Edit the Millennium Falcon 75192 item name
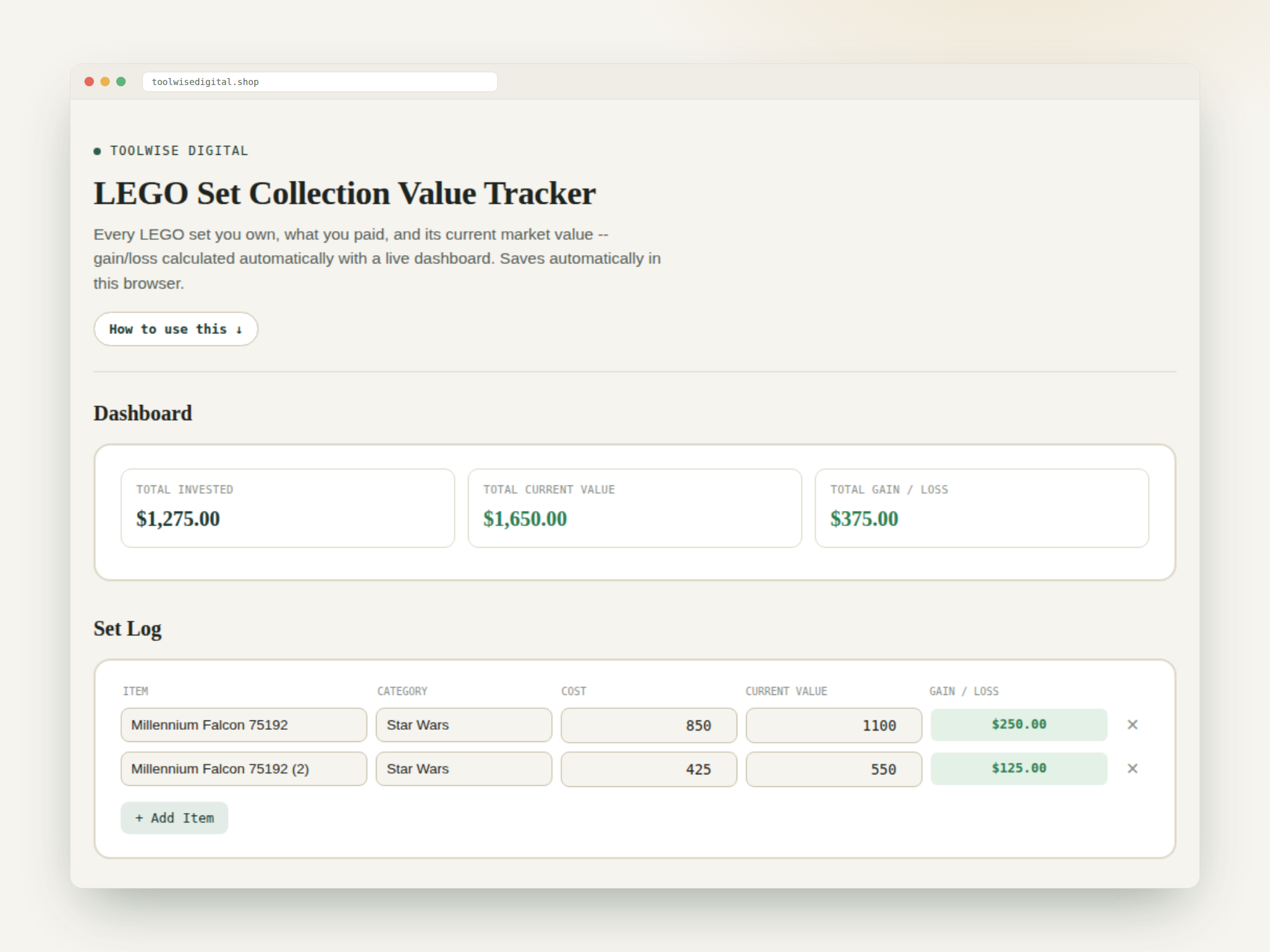The height and width of the screenshot is (952, 1270). pyautogui.click(x=244, y=725)
